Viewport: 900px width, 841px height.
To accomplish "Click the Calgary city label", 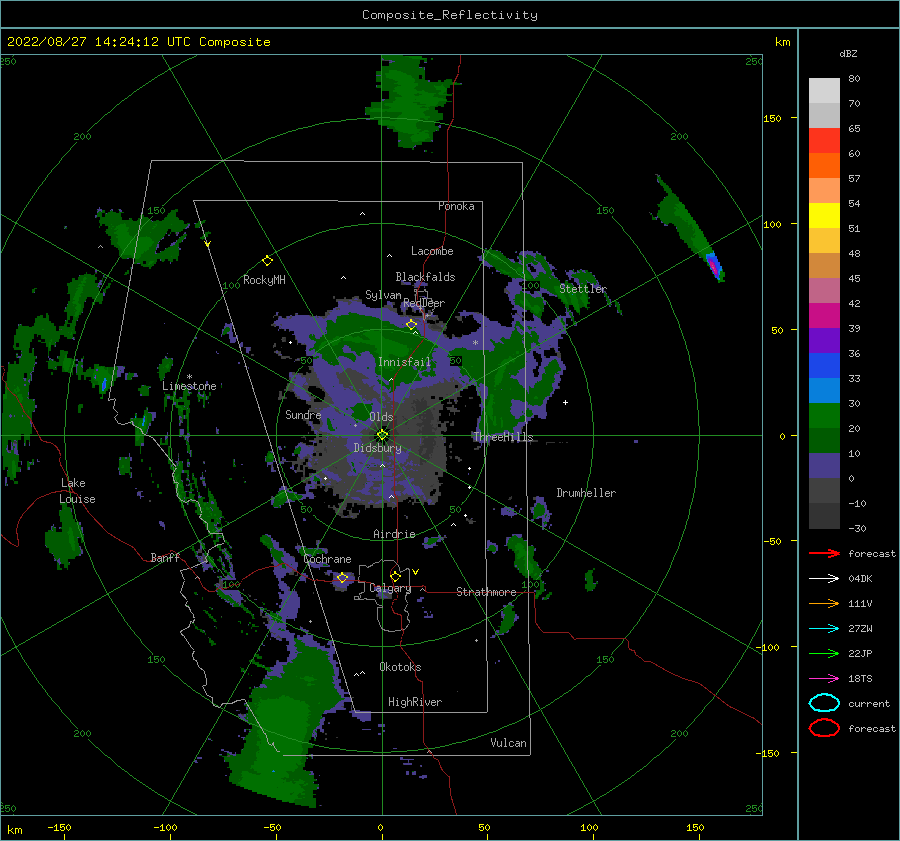I will (390, 588).
